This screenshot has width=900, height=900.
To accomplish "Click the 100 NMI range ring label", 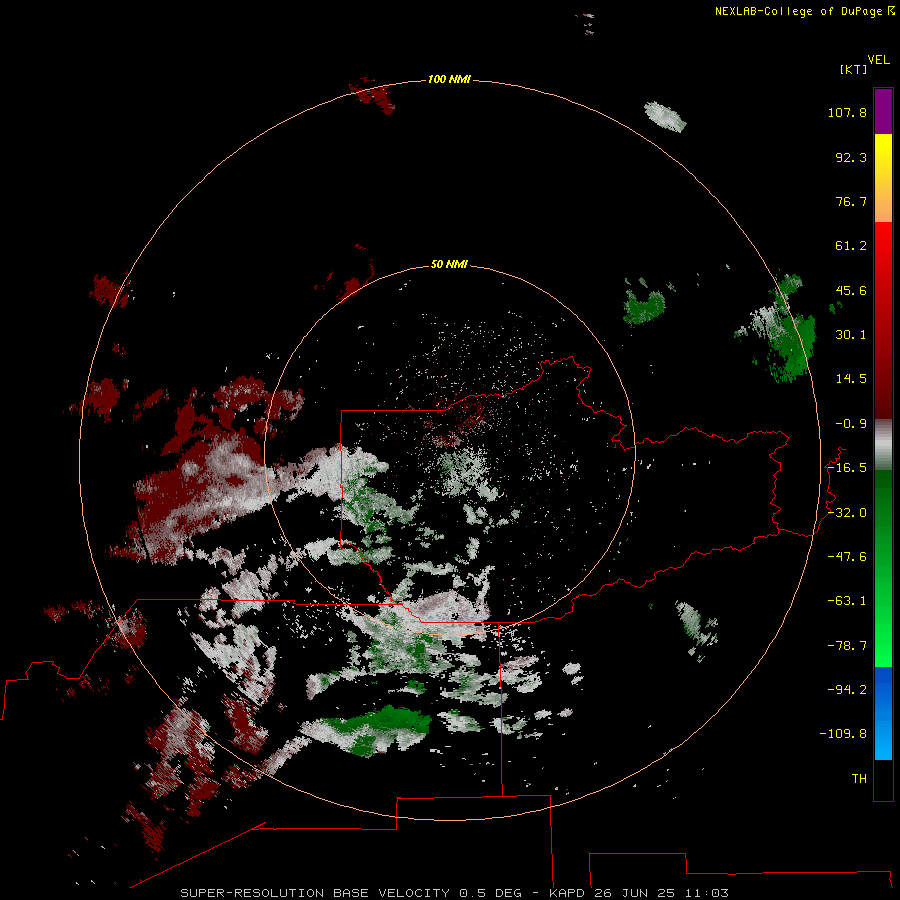I will (x=449, y=79).
